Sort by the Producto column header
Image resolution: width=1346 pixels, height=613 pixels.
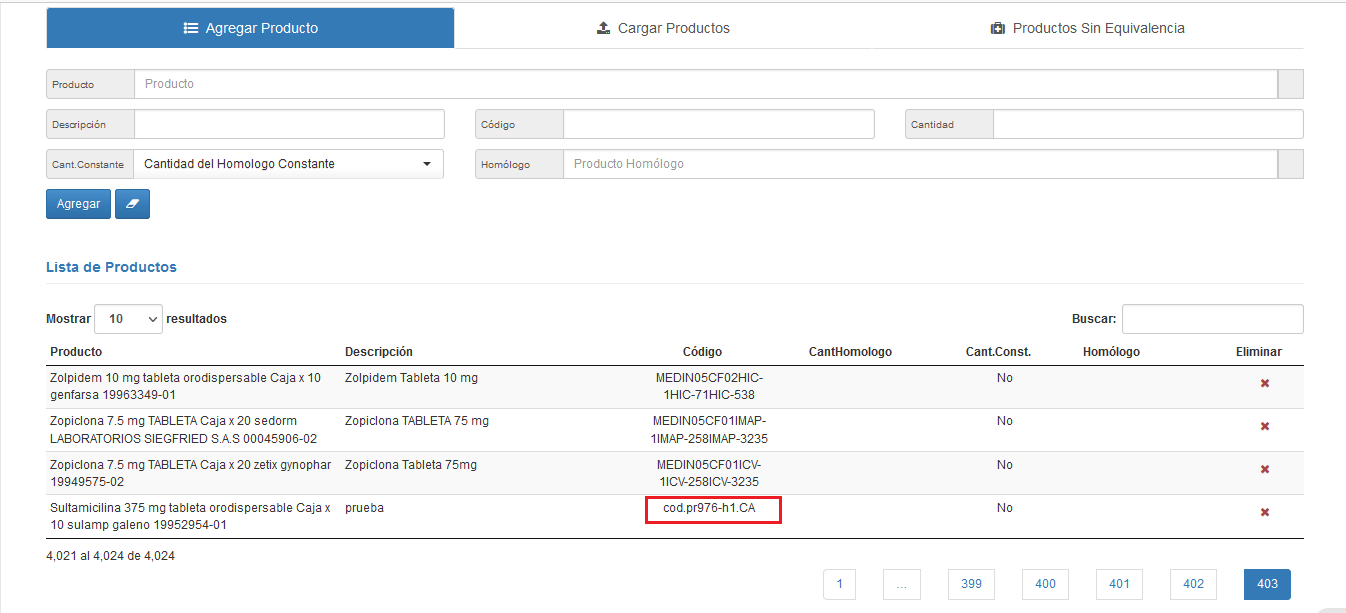click(x=76, y=352)
